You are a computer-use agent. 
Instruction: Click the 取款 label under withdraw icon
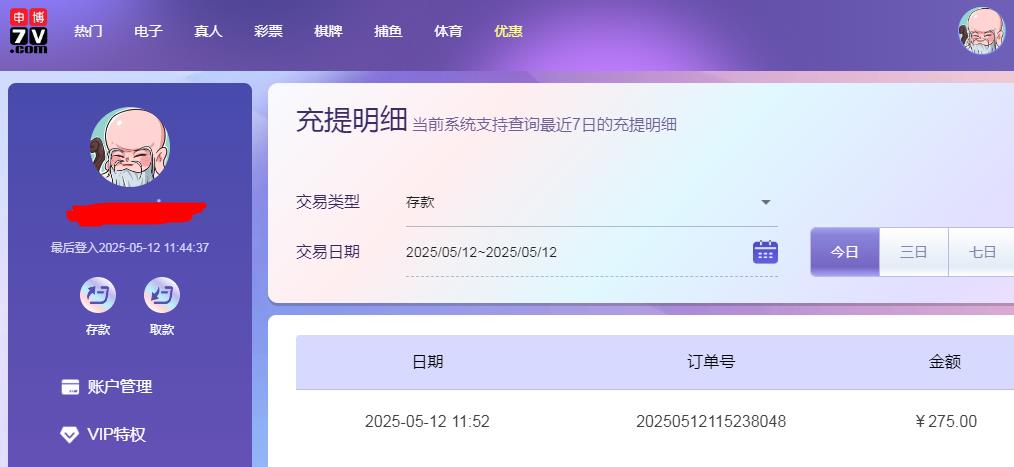[162, 329]
